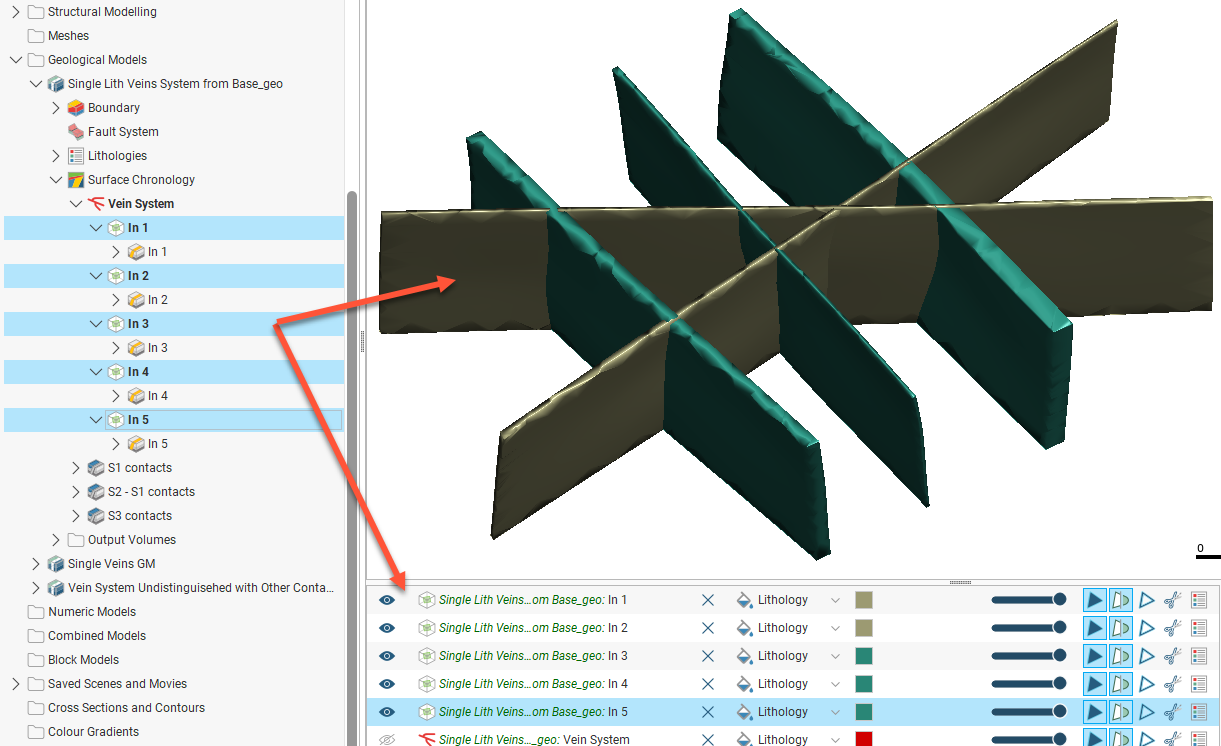Image resolution: width=1221 pixels, height=746 pixels.
Task: Click the outline triangle icon for In 4
Action: coord(1147,684)
